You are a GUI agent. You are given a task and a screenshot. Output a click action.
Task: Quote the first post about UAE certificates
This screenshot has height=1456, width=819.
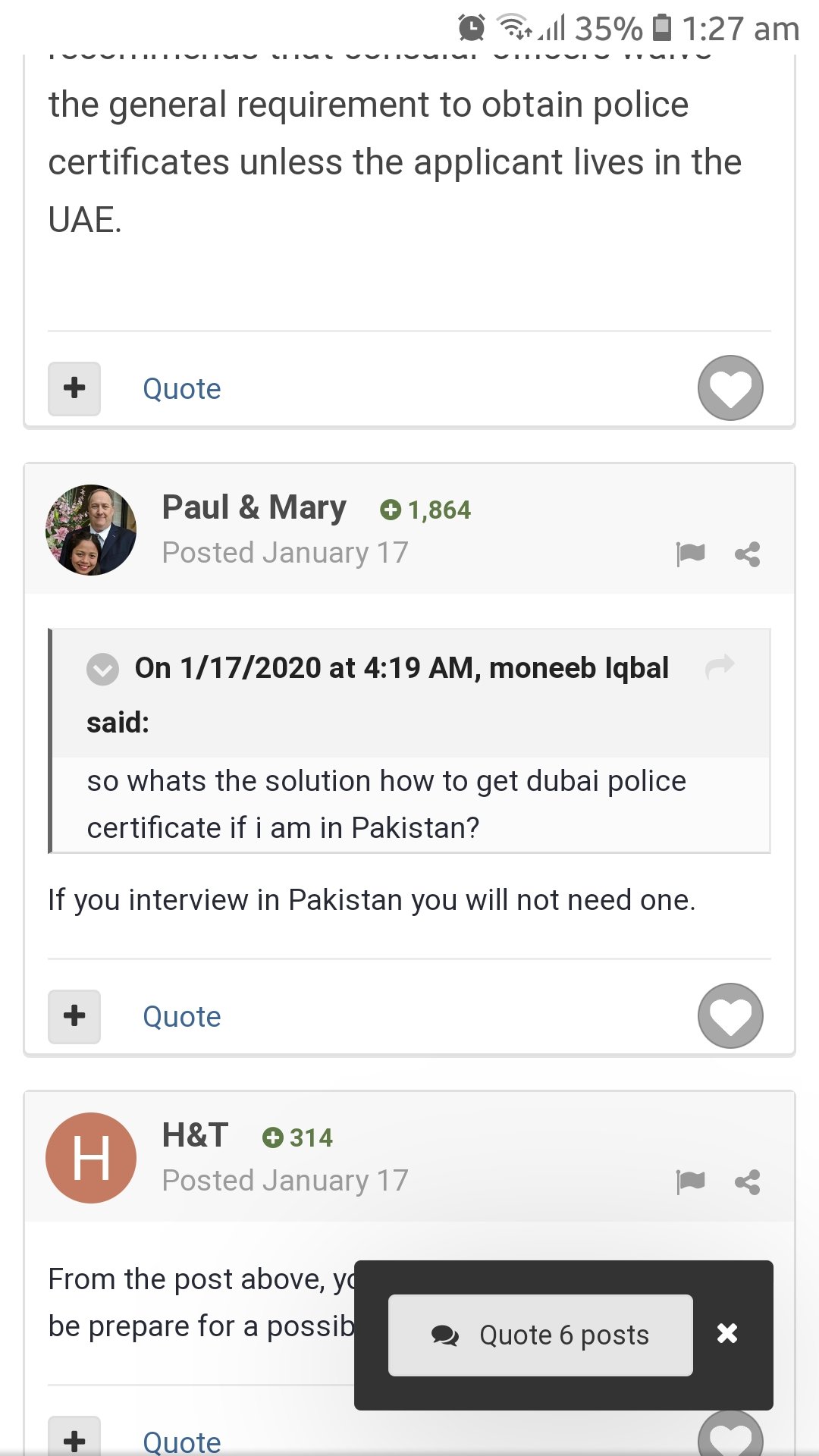182,388
